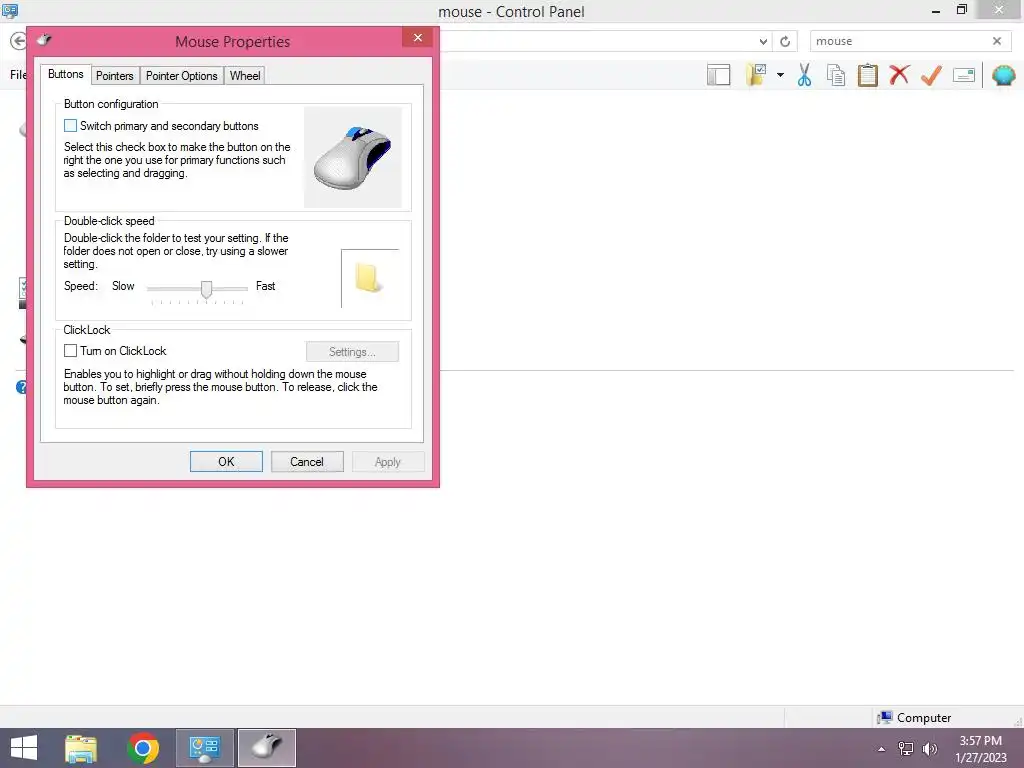Image resolution: width=1024 pixels, height=768 pixels.
Task: Open File Explorer from the taskbar
Action: point(81,748)
